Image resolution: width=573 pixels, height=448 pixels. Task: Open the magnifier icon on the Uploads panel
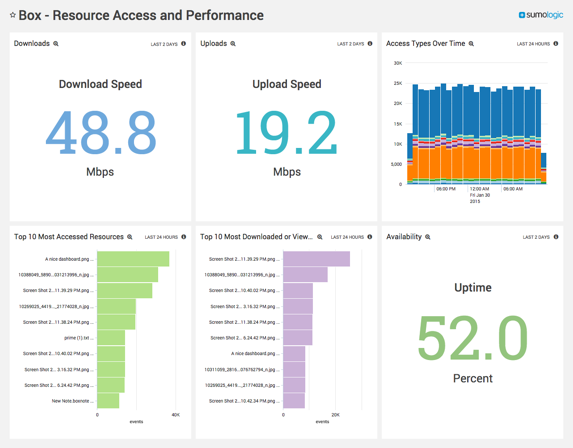pyautogui.click(x=233, y=44)
